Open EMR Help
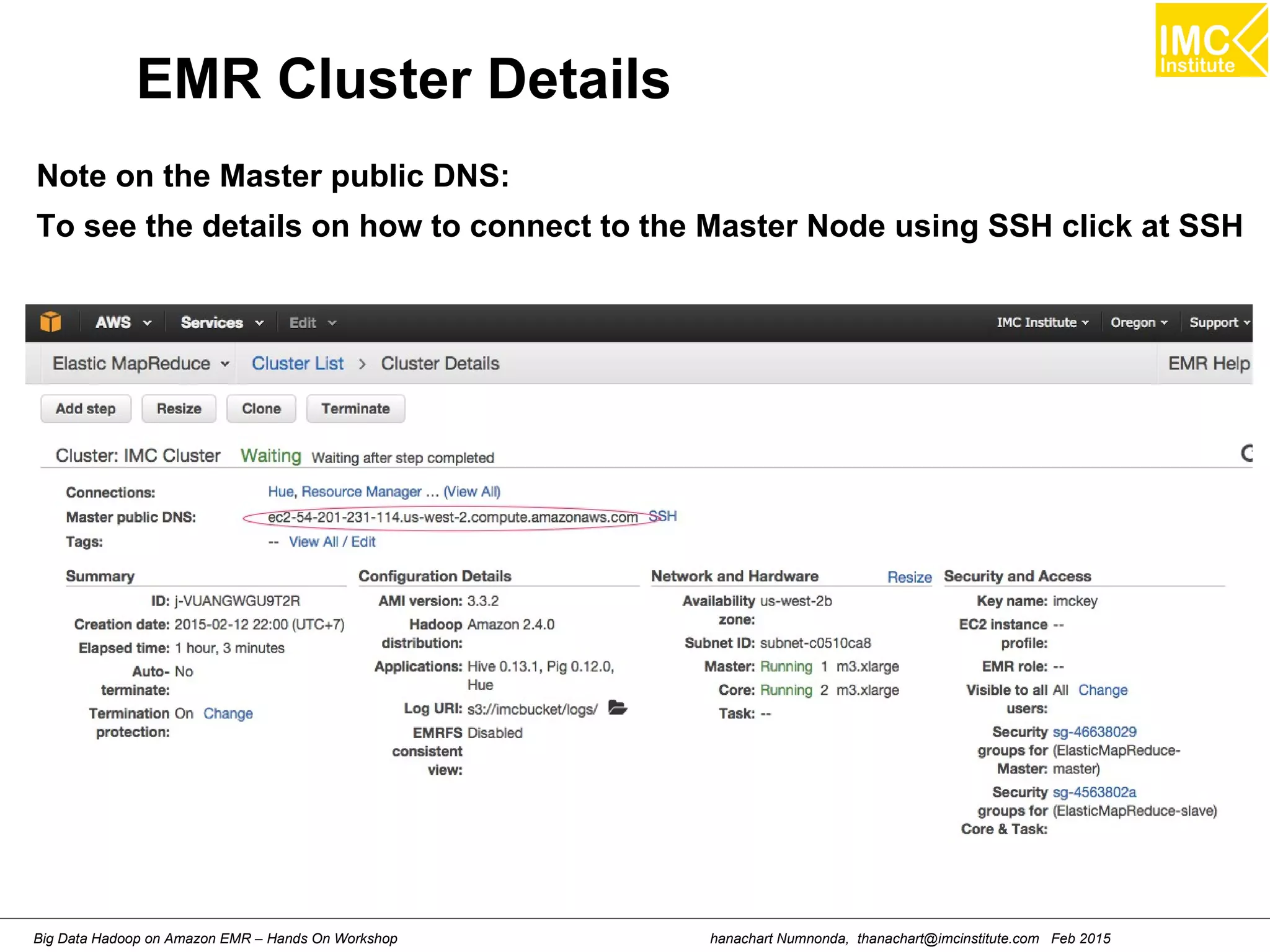 pos(1209,363)
